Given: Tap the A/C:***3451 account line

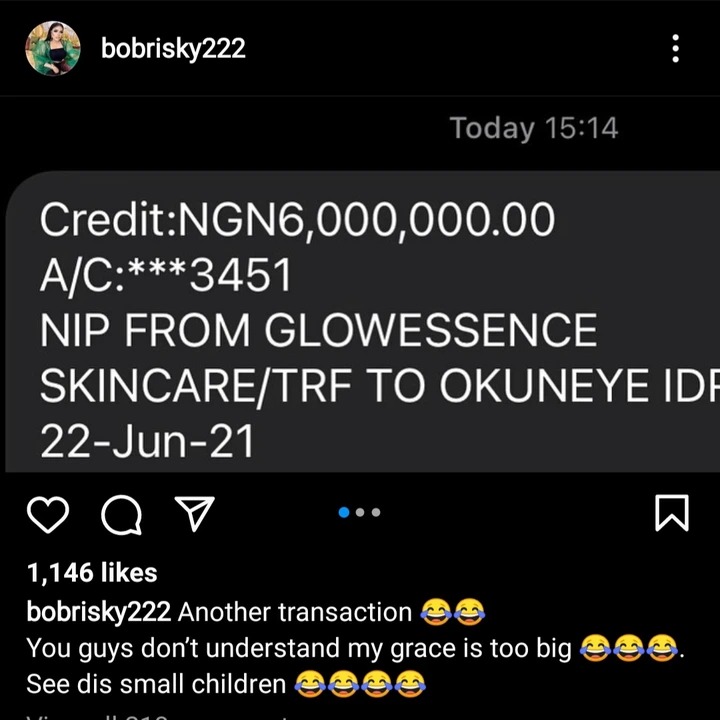Looking at the screenshot, I should [166, 276].
